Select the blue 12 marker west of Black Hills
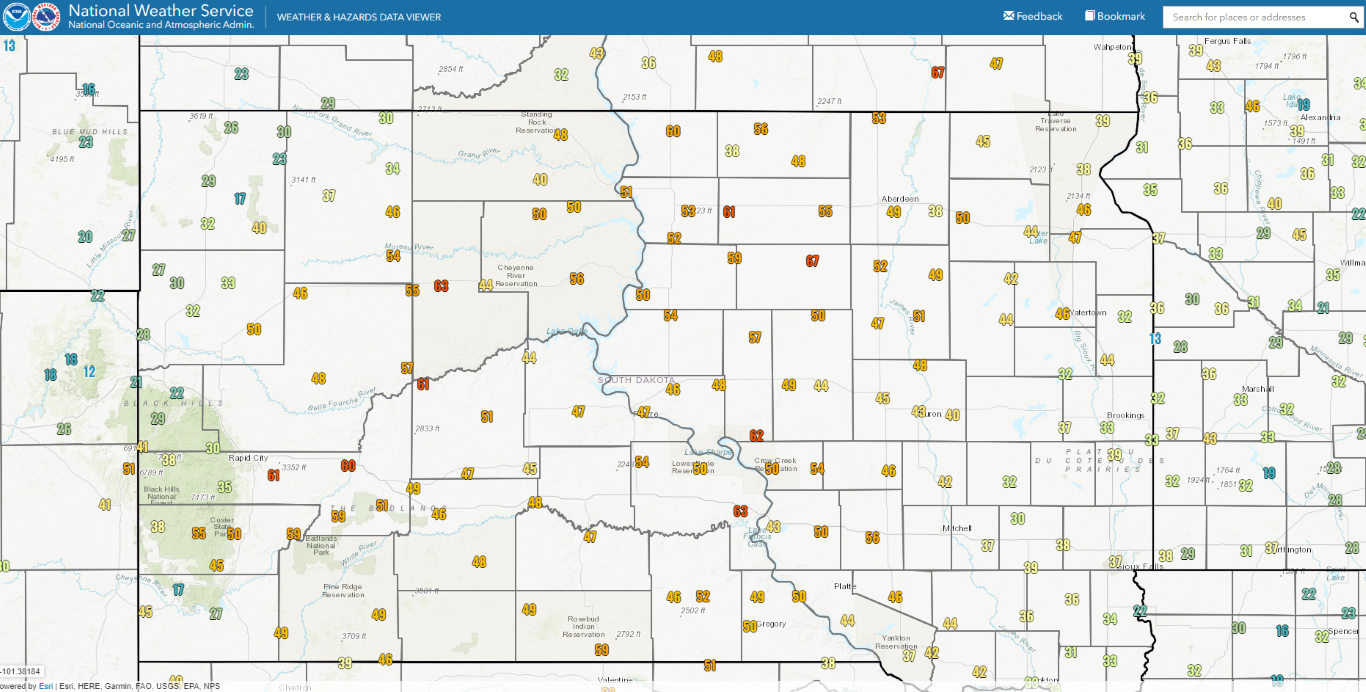The height and width of the screenshot is (692, 1366). (x=89, y=371)
